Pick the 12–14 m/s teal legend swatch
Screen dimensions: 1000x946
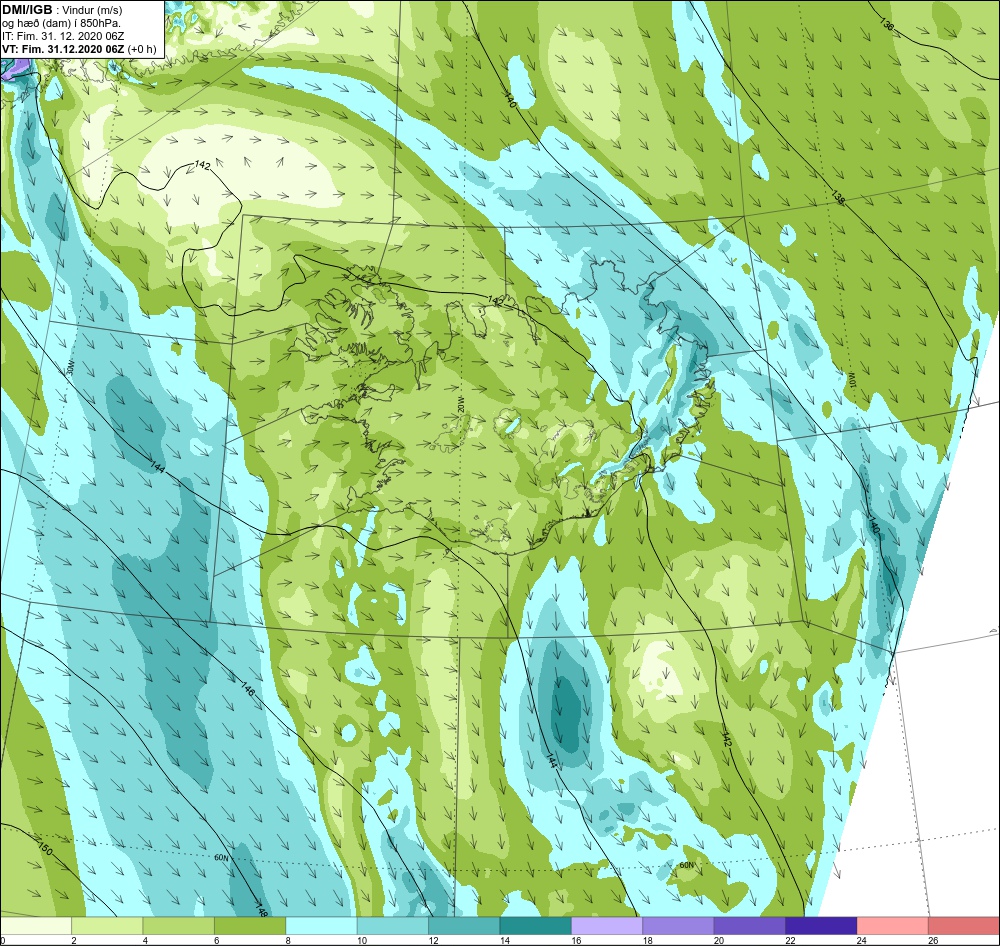point(464,925)
